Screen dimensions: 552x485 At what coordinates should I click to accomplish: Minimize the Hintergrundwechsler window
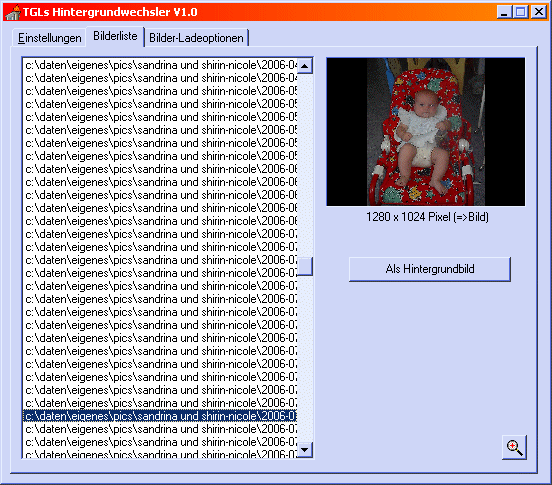(505, 12)
